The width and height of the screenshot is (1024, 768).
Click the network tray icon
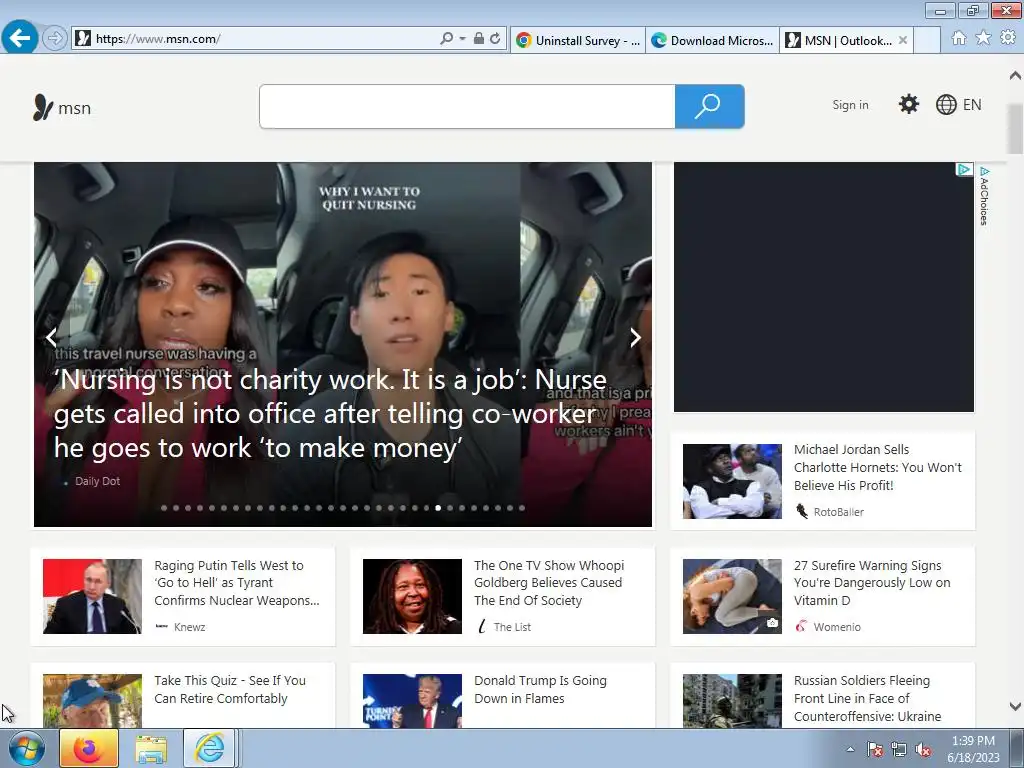pyautogui.click(x=899, y=749)
